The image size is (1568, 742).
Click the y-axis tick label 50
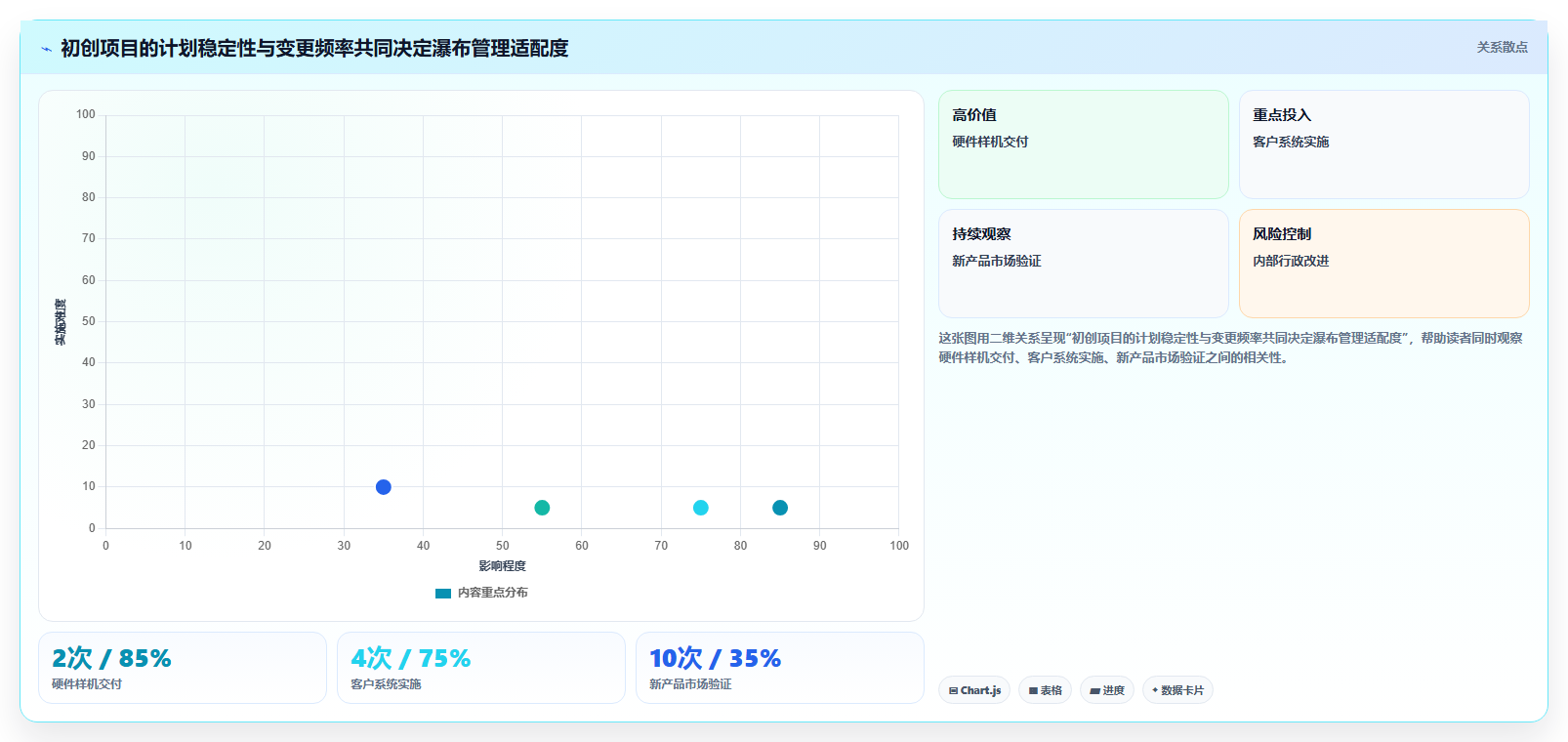coord(89,321)
